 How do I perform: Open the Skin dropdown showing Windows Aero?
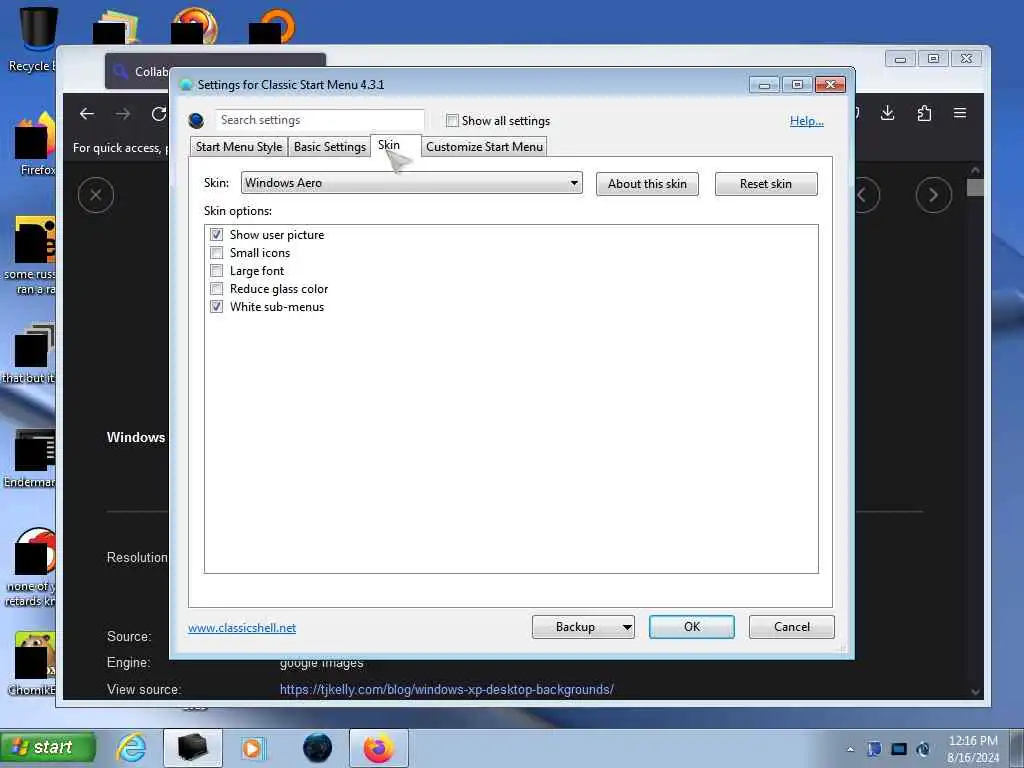pyautogui.click(x=411, y=183)
